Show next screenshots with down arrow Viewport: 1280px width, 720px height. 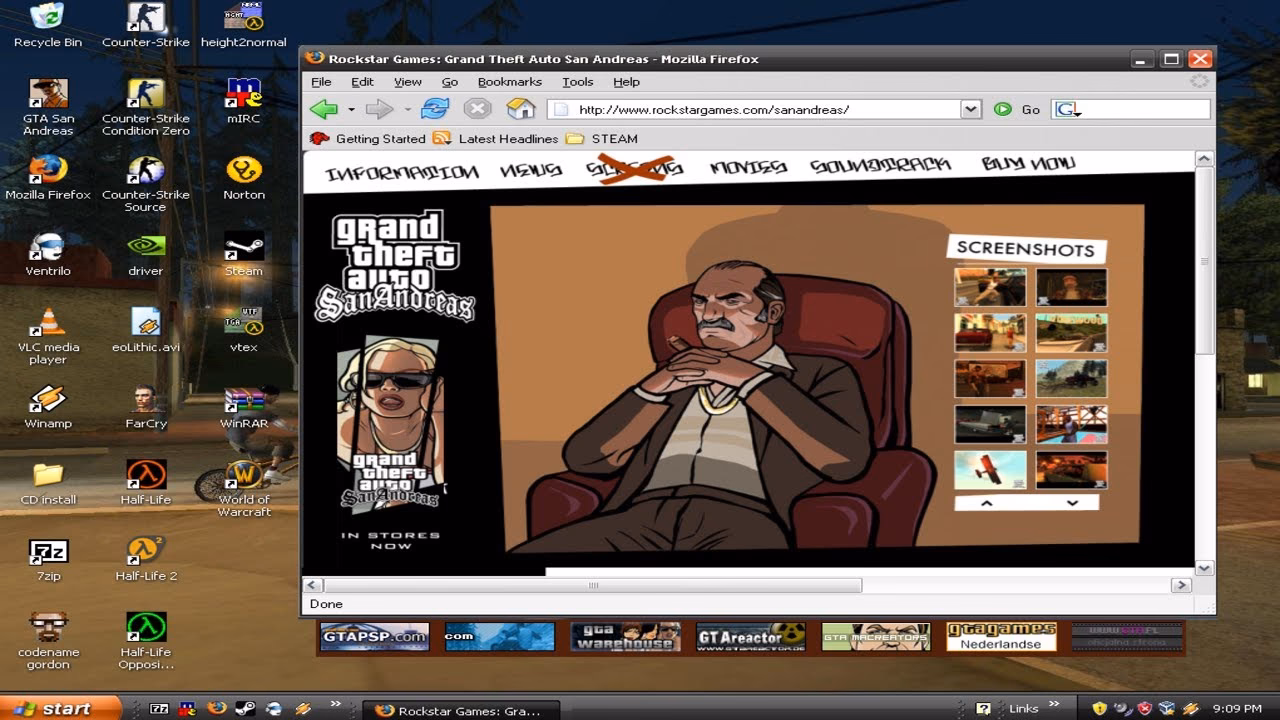pos(1072,503)
